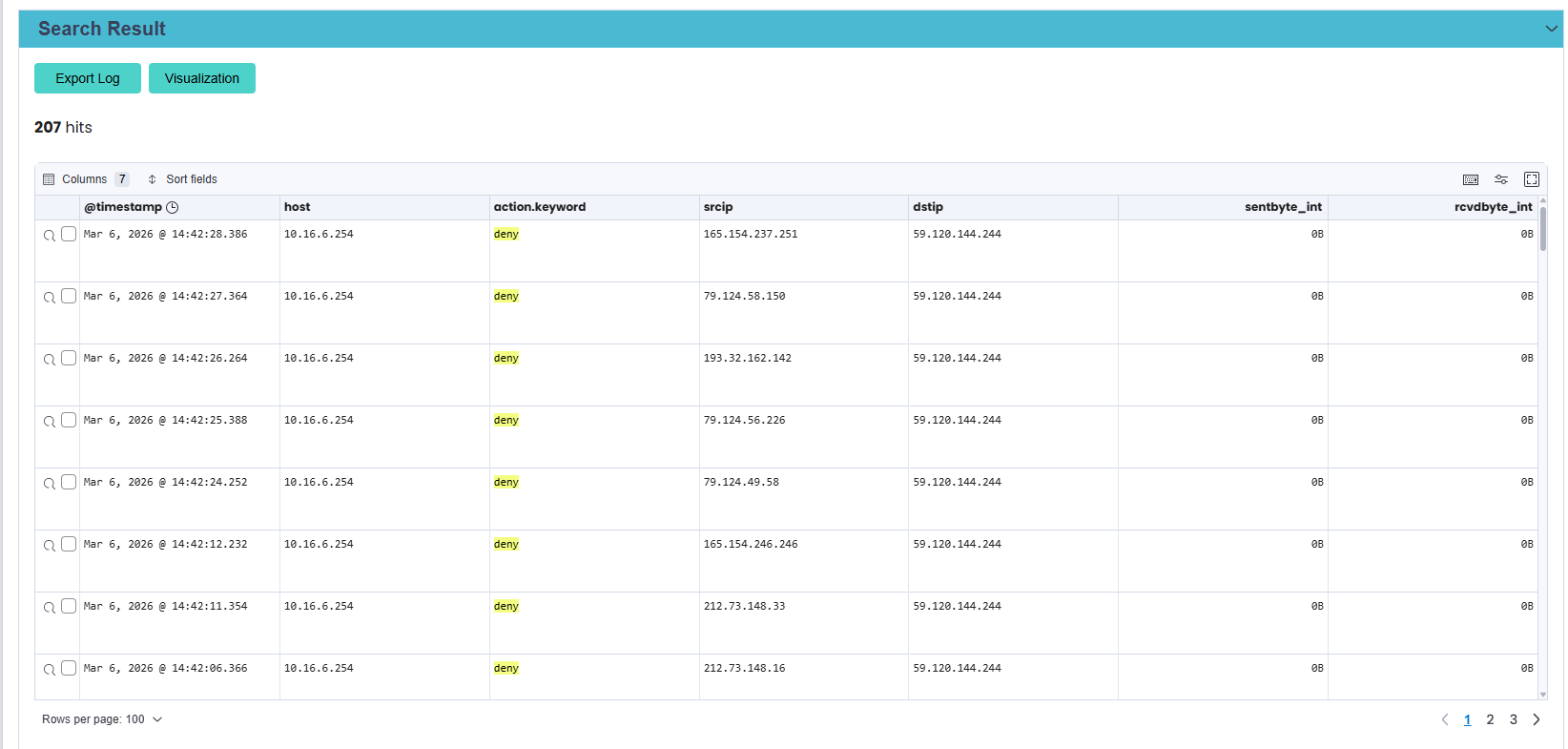Click deny value in 14:42:28.386 row

click(x=506, y=234)
